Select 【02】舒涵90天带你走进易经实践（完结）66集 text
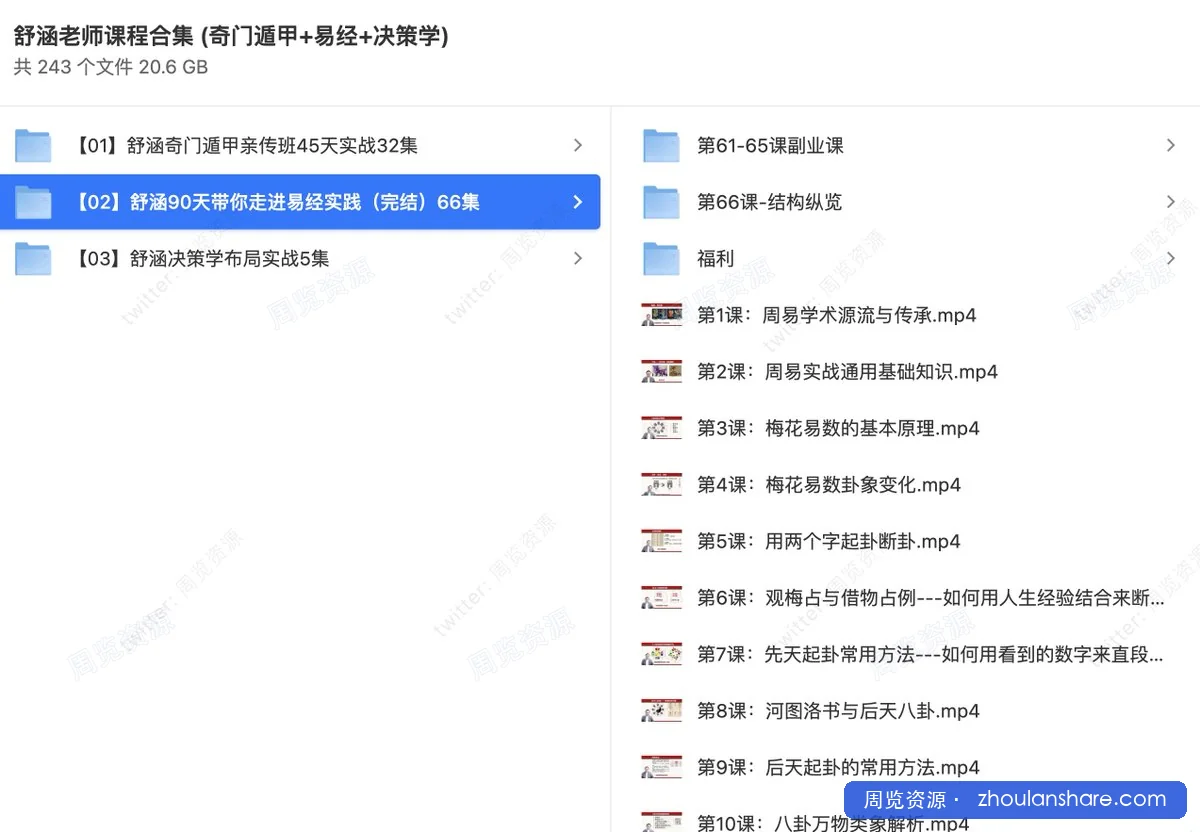 [x=277, y=202]
